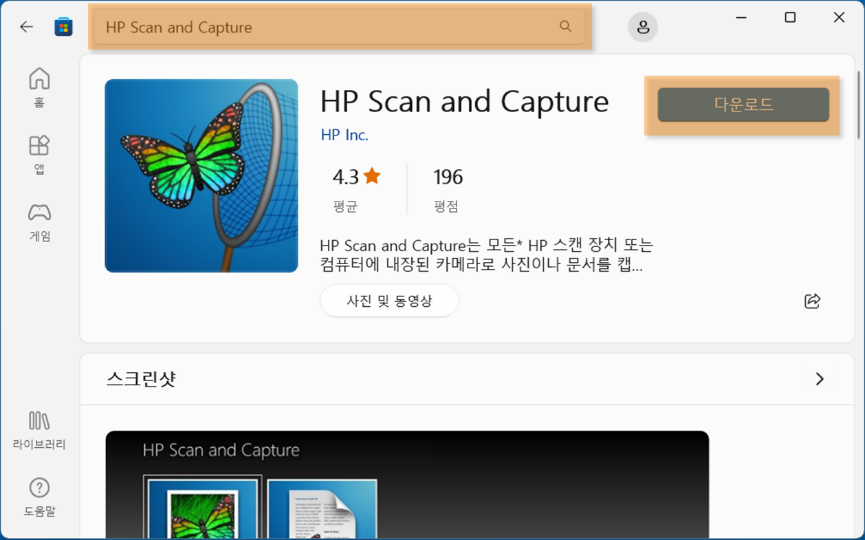Minimize the Microsoft Store window
Viewport: 865px width, 540px height.
(x=741, y=18)
